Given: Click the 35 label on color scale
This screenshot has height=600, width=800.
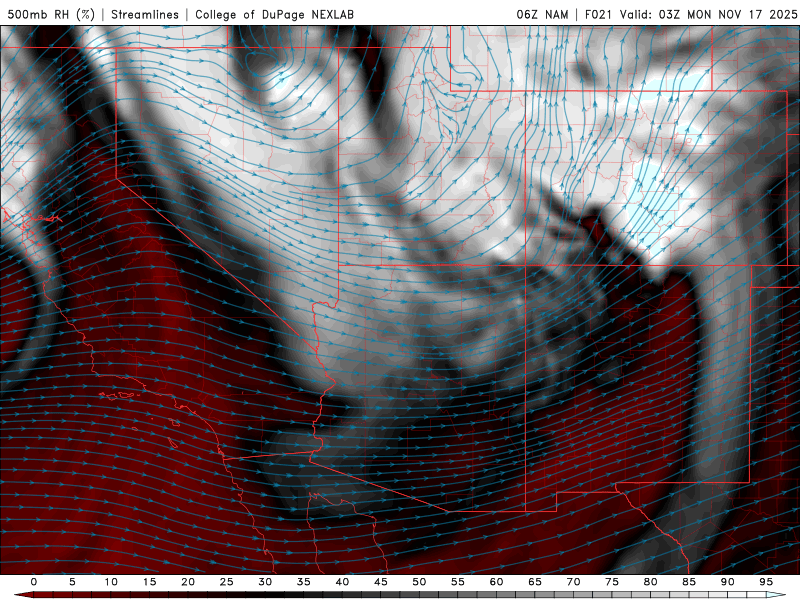Looking at the screenshot, I should click(x=304, y=582).
